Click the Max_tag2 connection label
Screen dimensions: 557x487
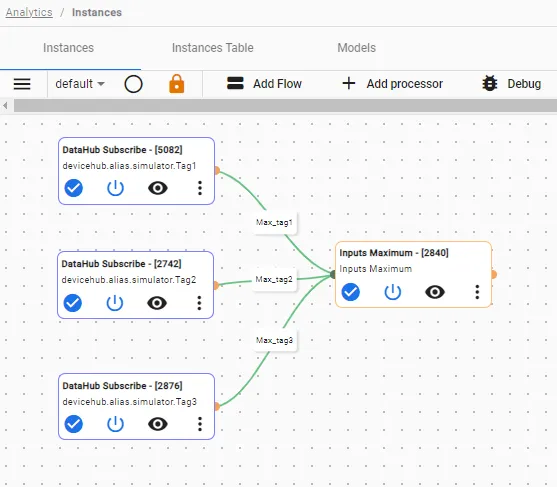[x=274, y=280]
